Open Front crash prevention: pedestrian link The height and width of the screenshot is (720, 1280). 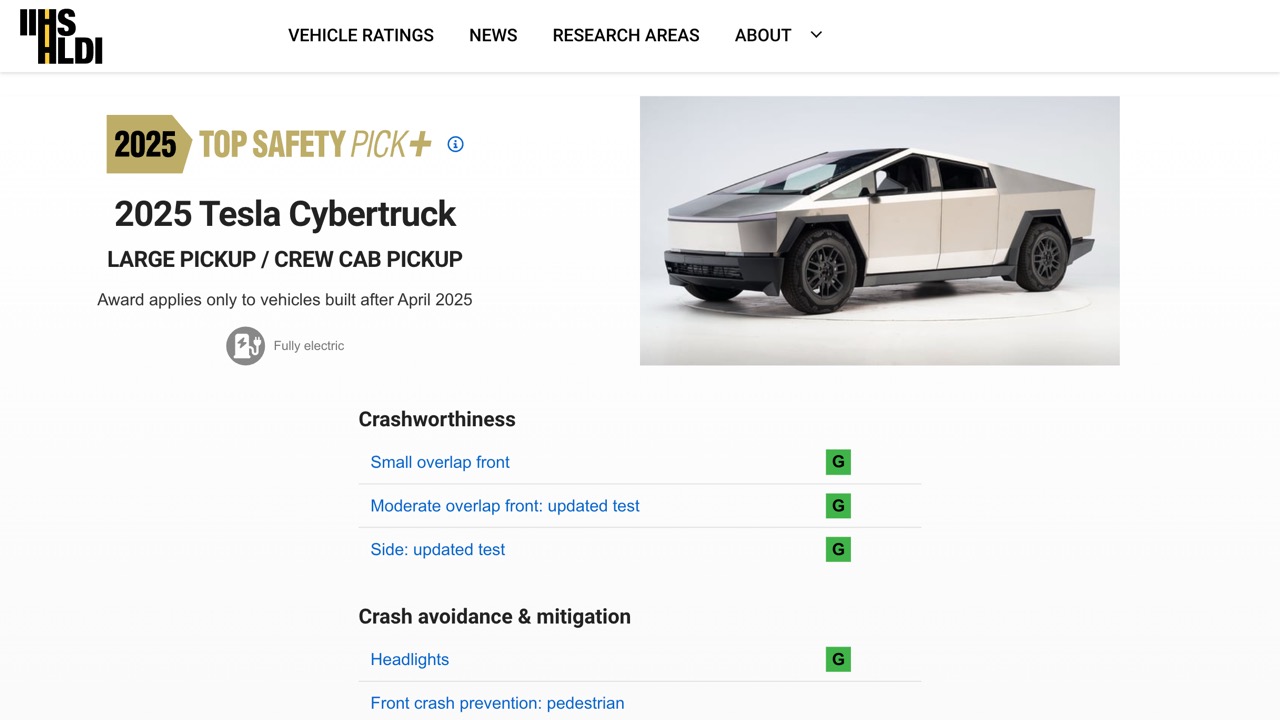click(x=497, y=703)
